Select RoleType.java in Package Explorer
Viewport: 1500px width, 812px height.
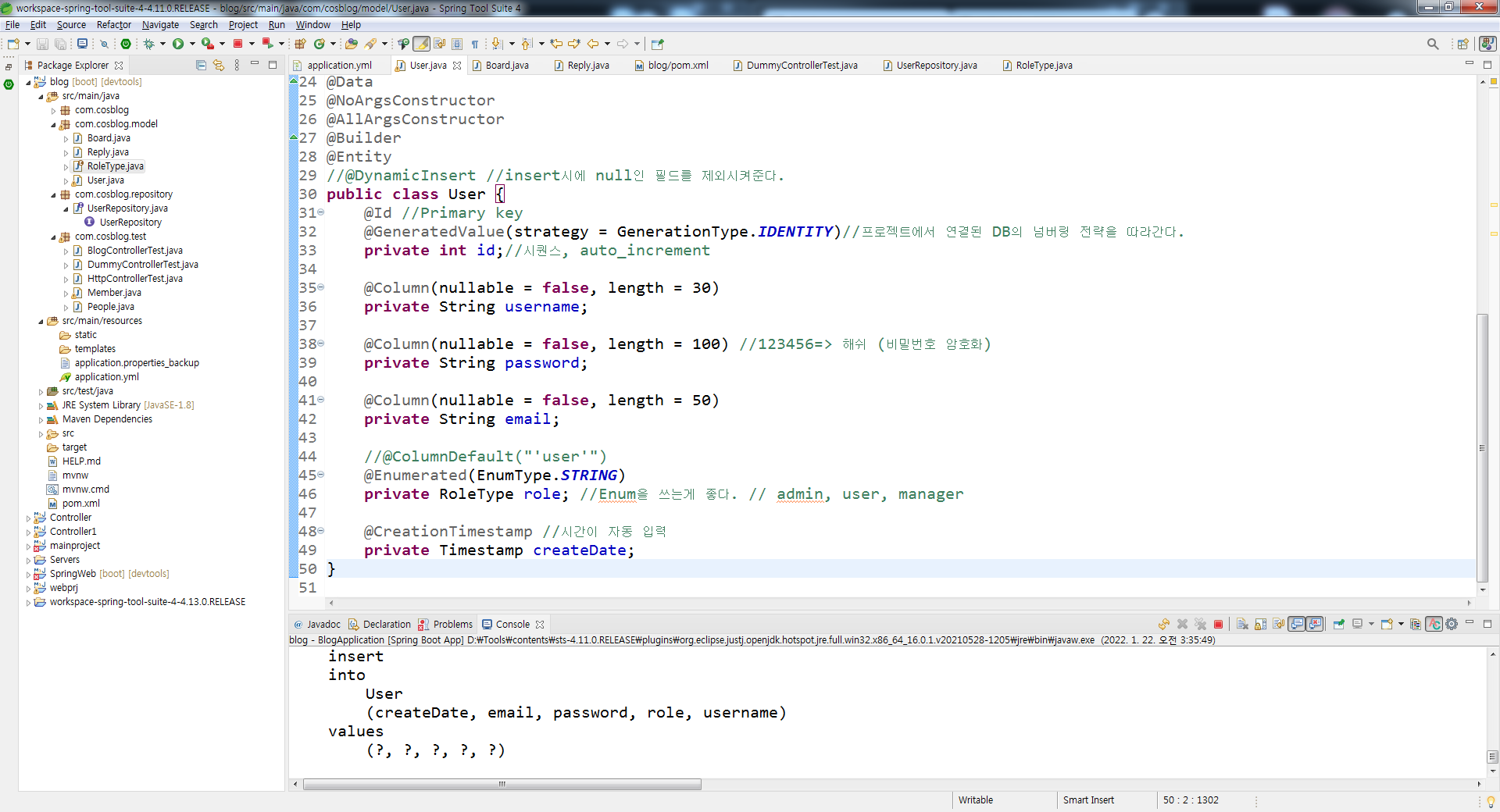click(x=116, y=166)
